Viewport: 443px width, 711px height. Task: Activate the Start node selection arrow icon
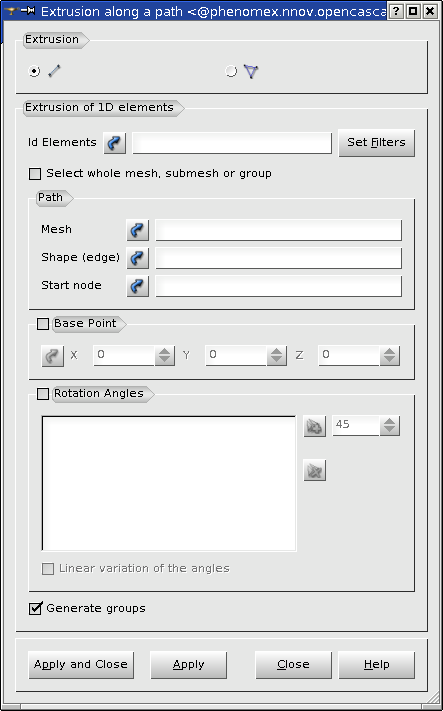tap(137, 286)
